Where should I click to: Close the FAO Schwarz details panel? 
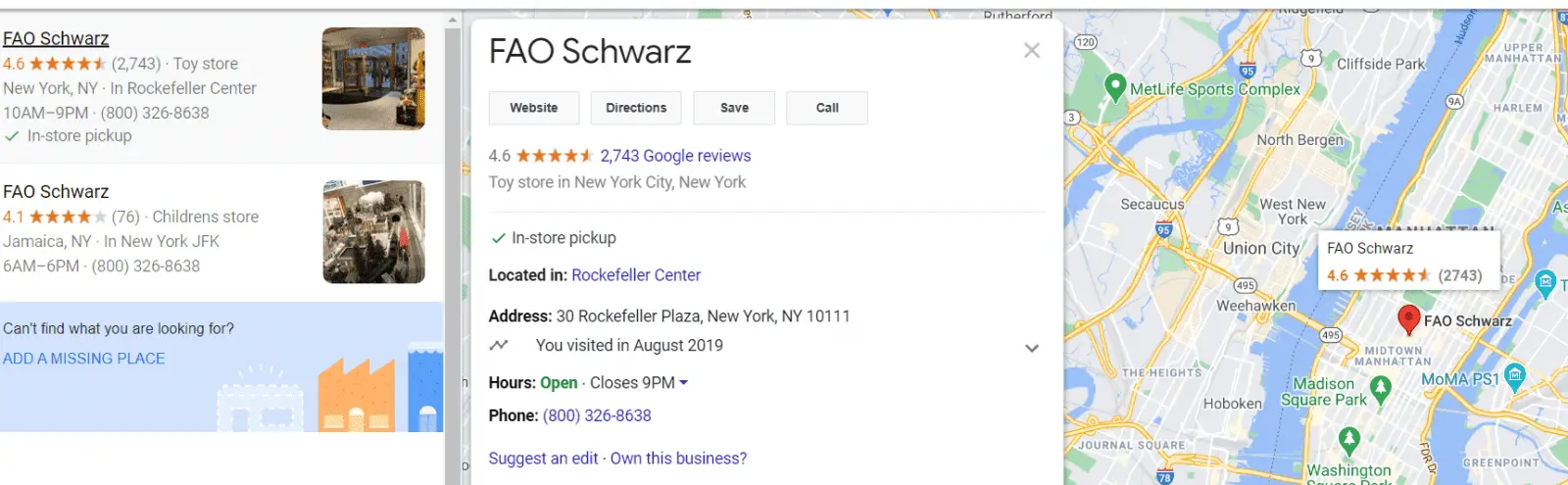(x=1032, y=50)
